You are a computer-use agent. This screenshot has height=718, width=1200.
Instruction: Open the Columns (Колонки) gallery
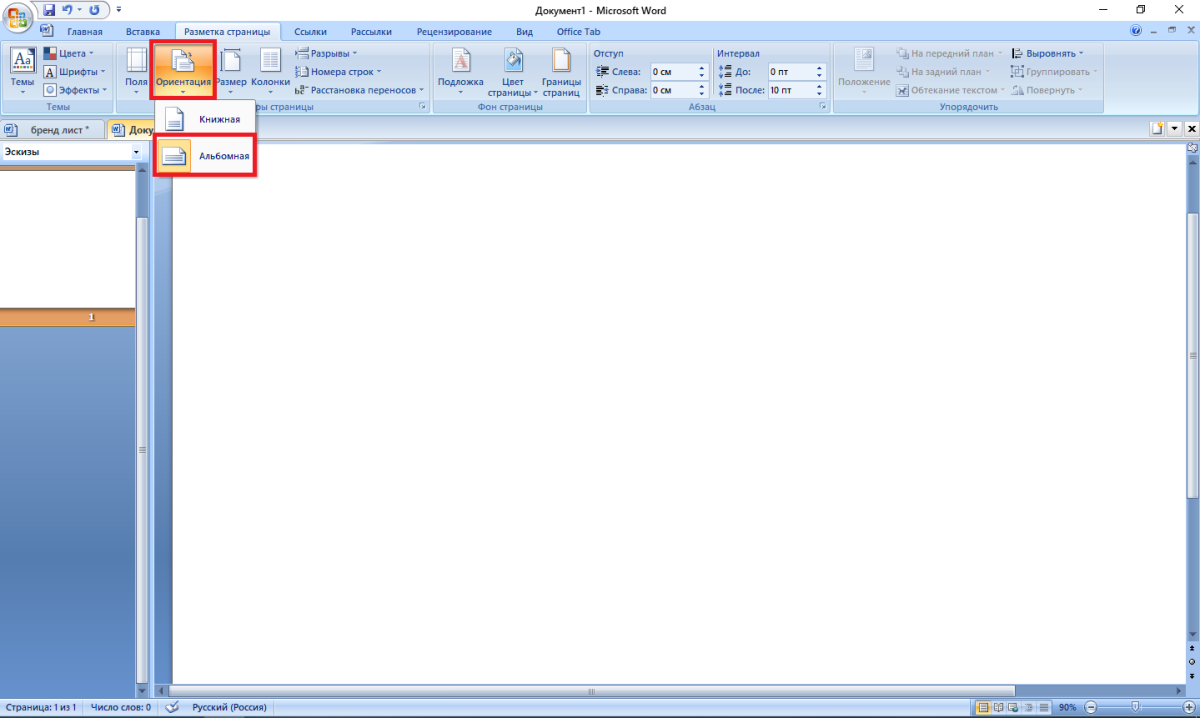[x=270, y=72]
